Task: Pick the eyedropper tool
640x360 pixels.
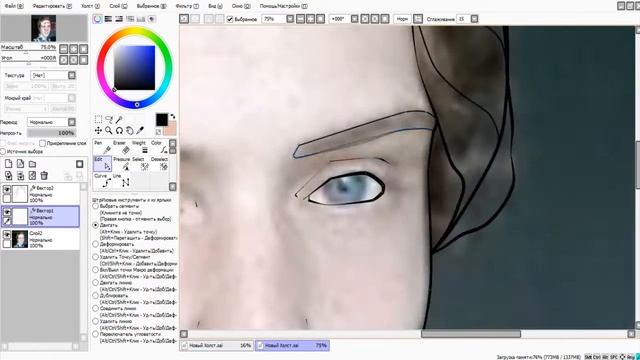Action: point(140,130)
